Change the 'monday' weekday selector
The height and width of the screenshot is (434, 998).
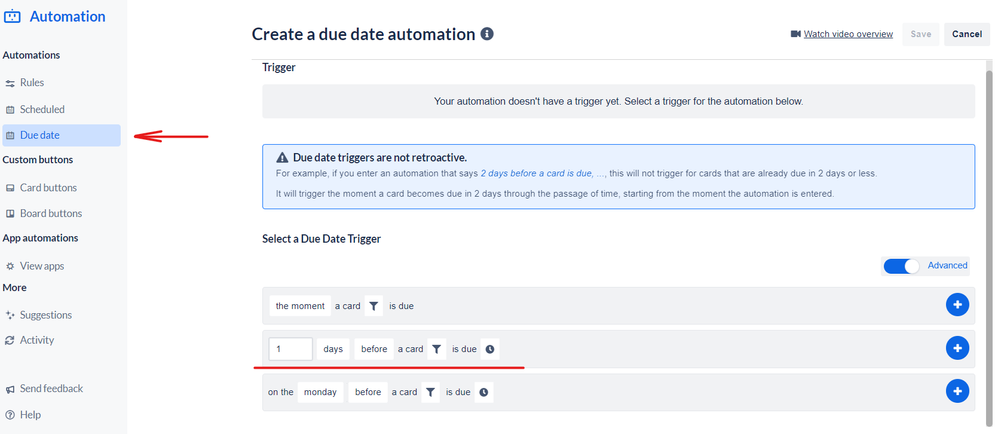(x=320, y=393)
